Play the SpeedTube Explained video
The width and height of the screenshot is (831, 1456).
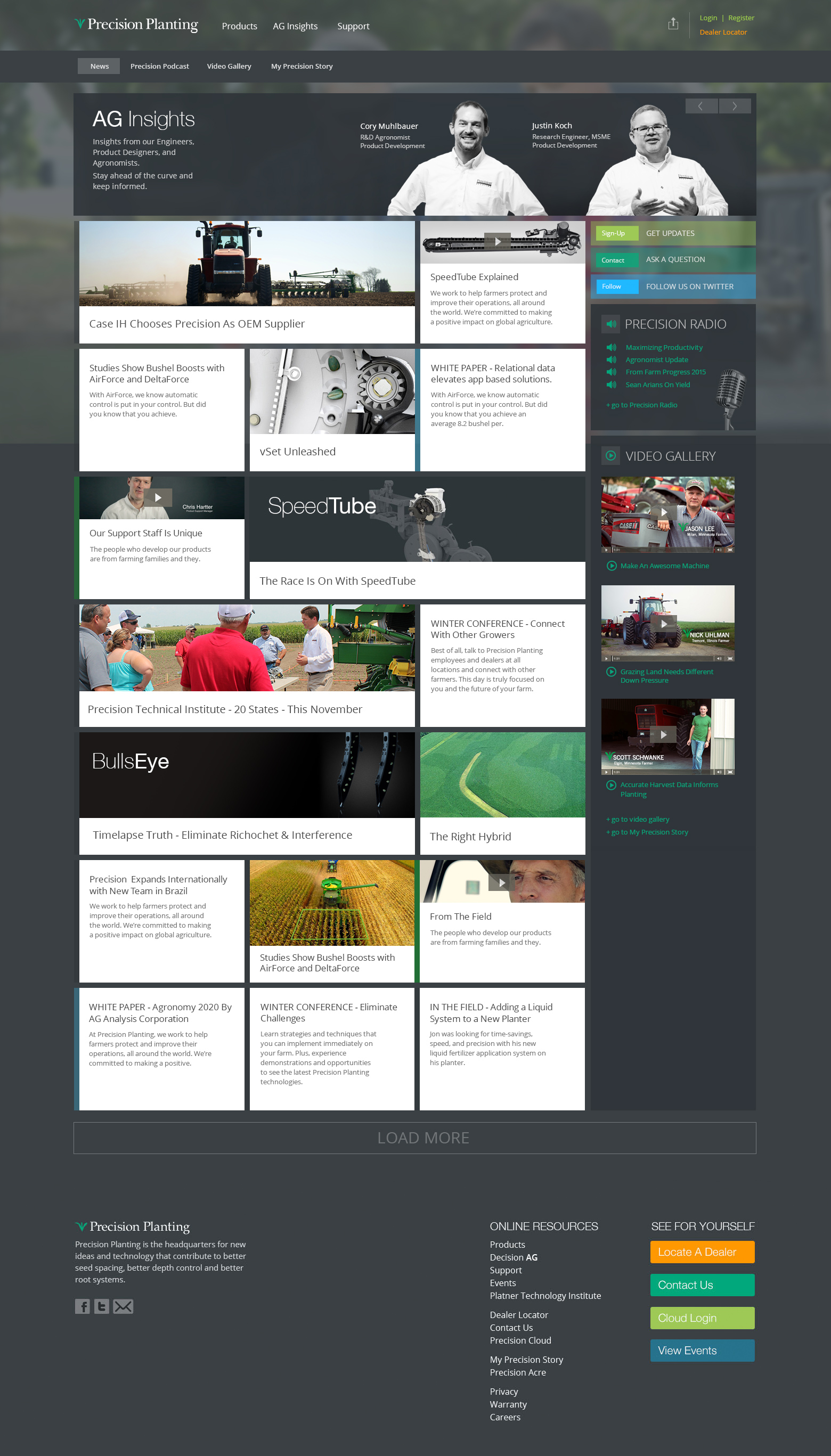point(497,241)
